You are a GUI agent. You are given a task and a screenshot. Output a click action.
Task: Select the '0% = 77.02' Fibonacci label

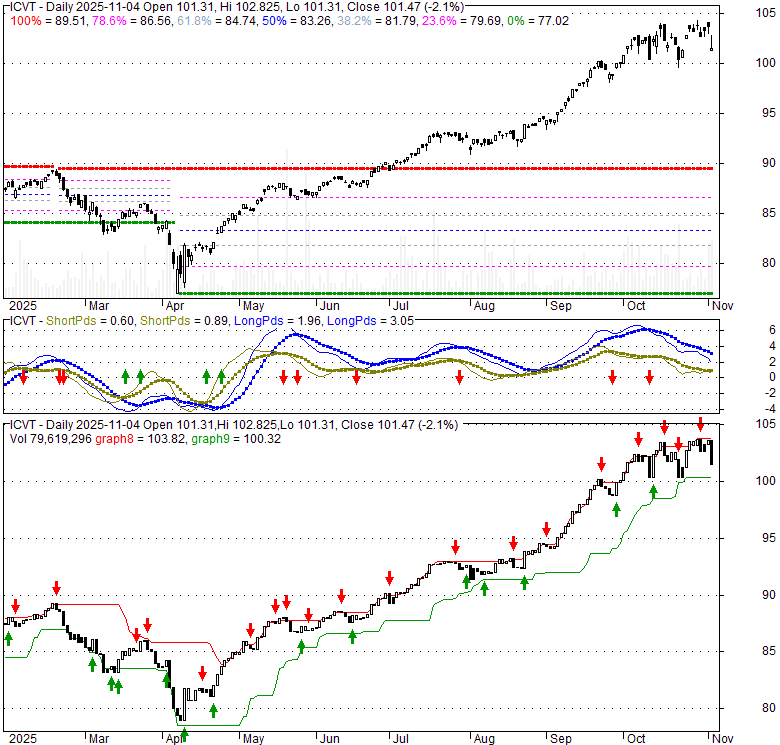tap(537, 21)
